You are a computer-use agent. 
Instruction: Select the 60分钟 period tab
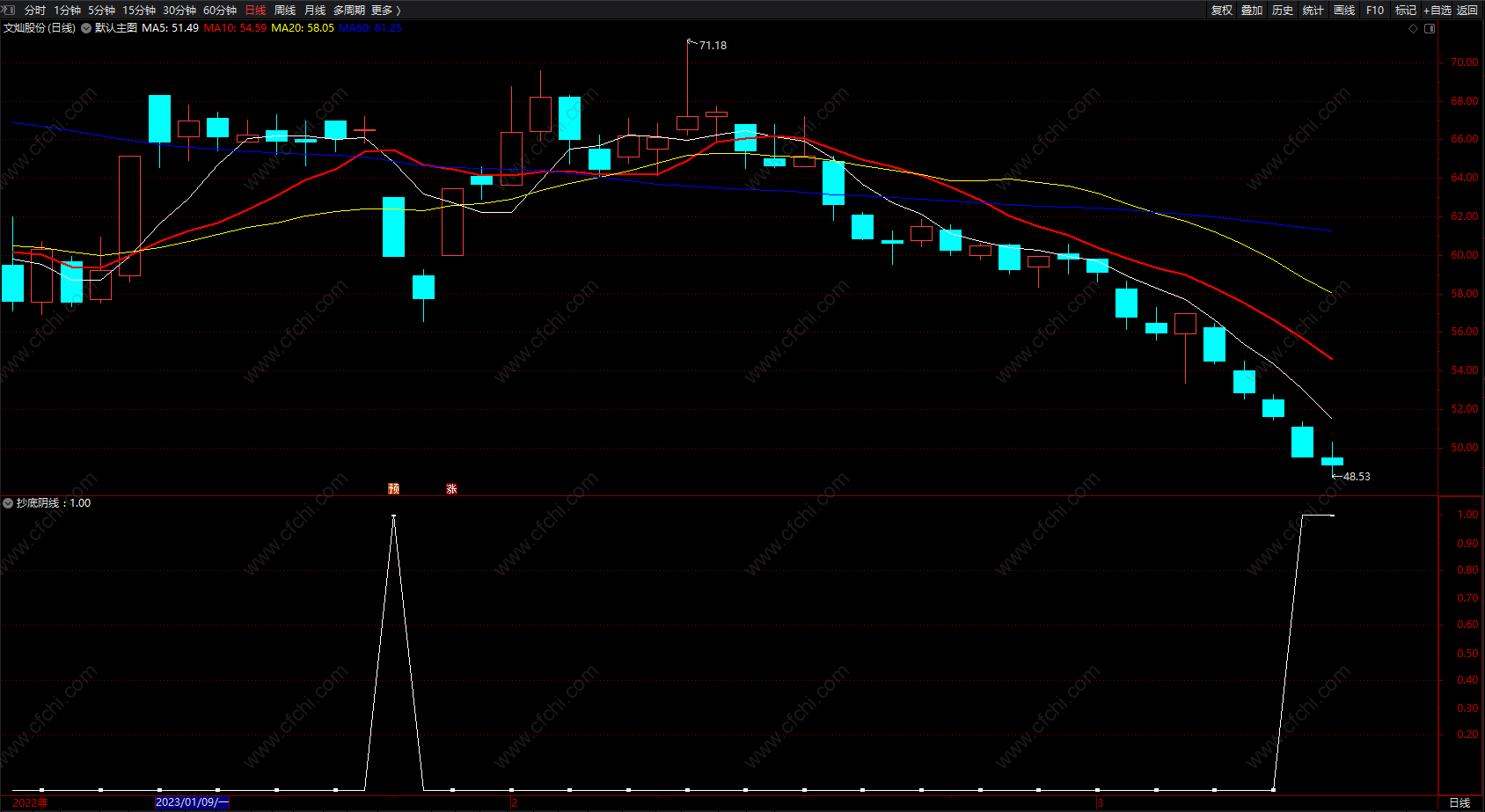220,11
